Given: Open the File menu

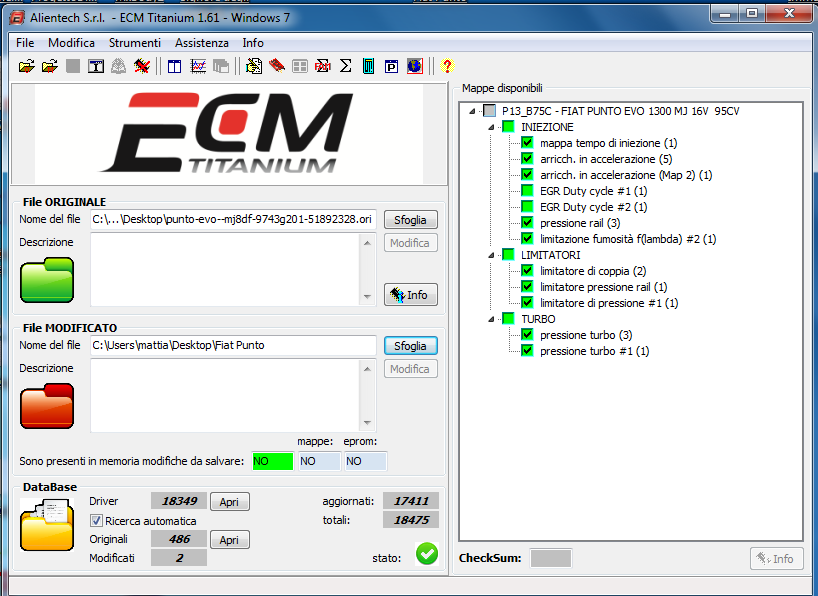Looking at the screenshot, I should point(25,43).
